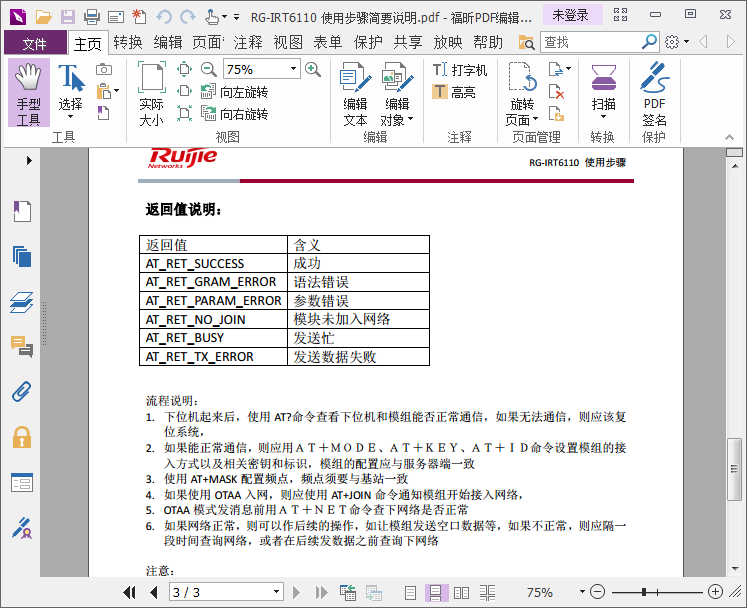The image size is (747, 608).
Task: Go to the next page button
Action: pos(296,592)
